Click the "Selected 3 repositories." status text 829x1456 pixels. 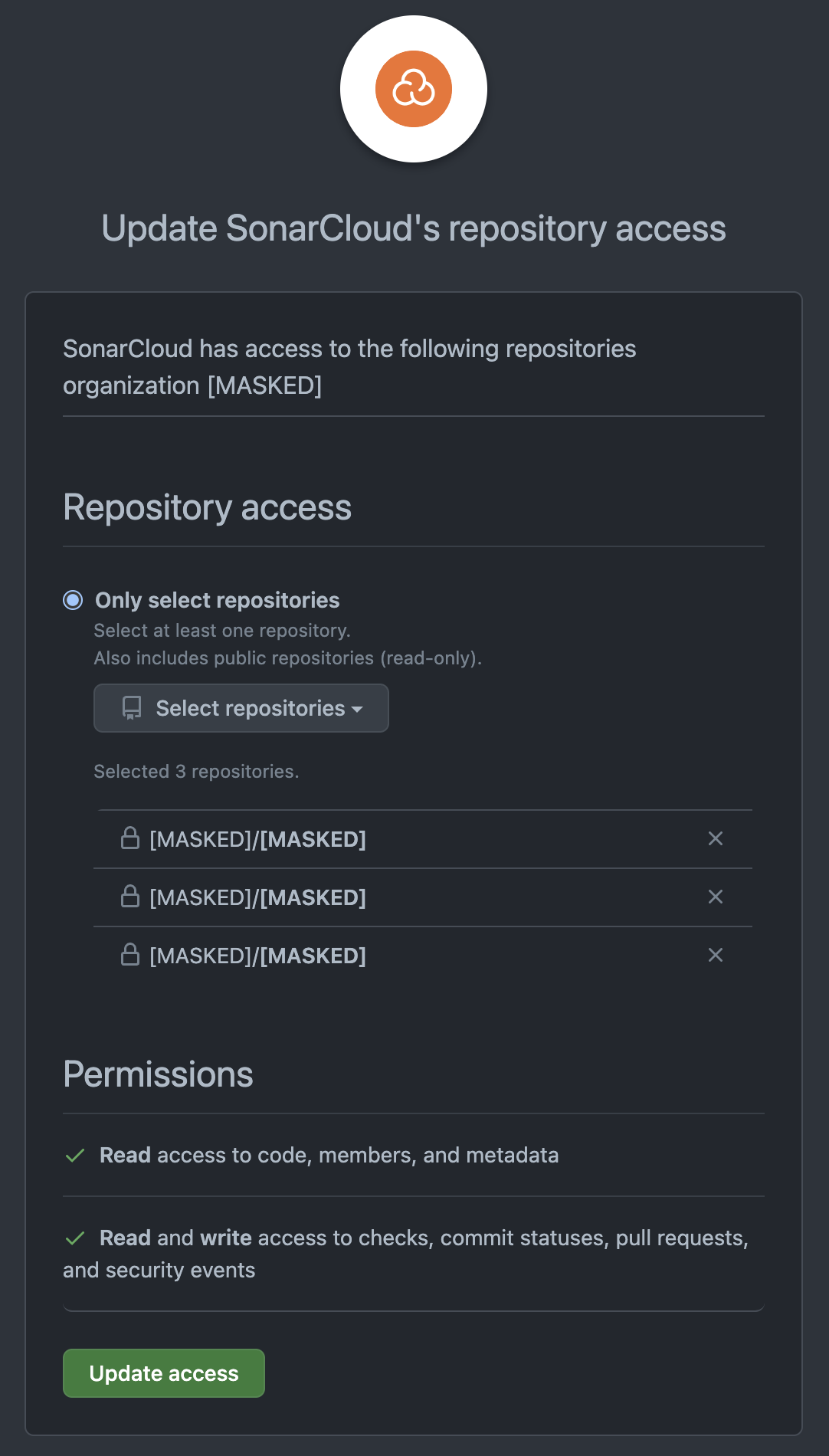pos(196,772)
